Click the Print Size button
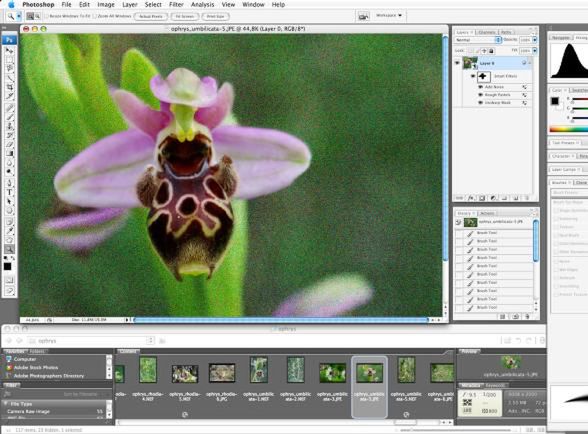The image size is (588, 434). tap(215, 16)
